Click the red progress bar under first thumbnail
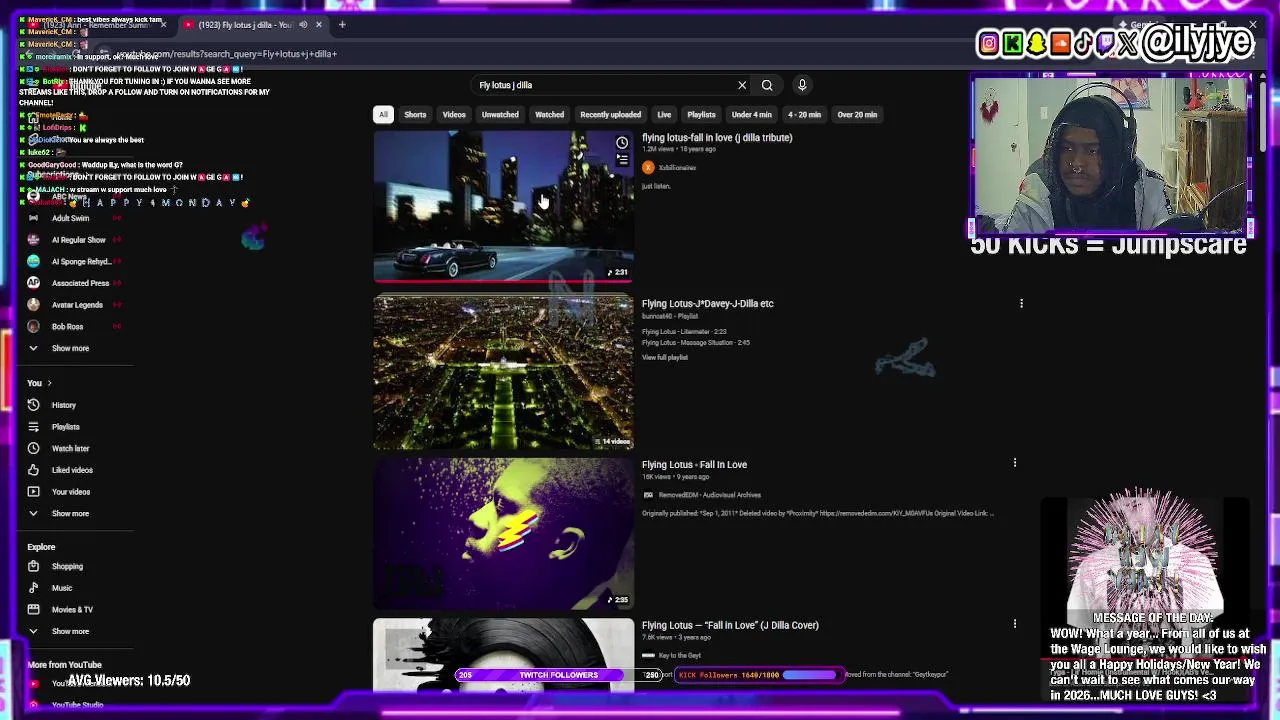The image size is (1280, 720). coord(503,281)
